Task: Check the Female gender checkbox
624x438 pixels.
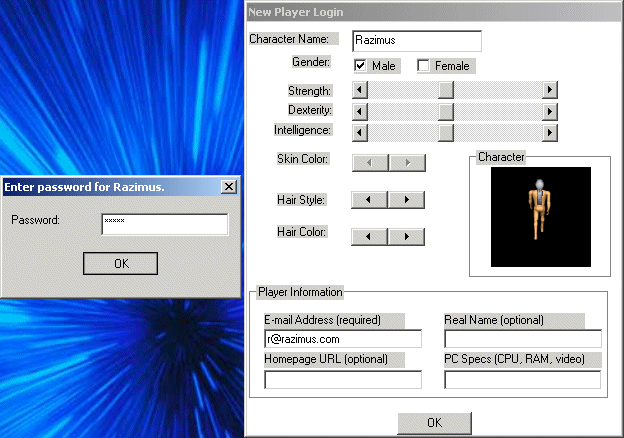Action: [424, 66]
